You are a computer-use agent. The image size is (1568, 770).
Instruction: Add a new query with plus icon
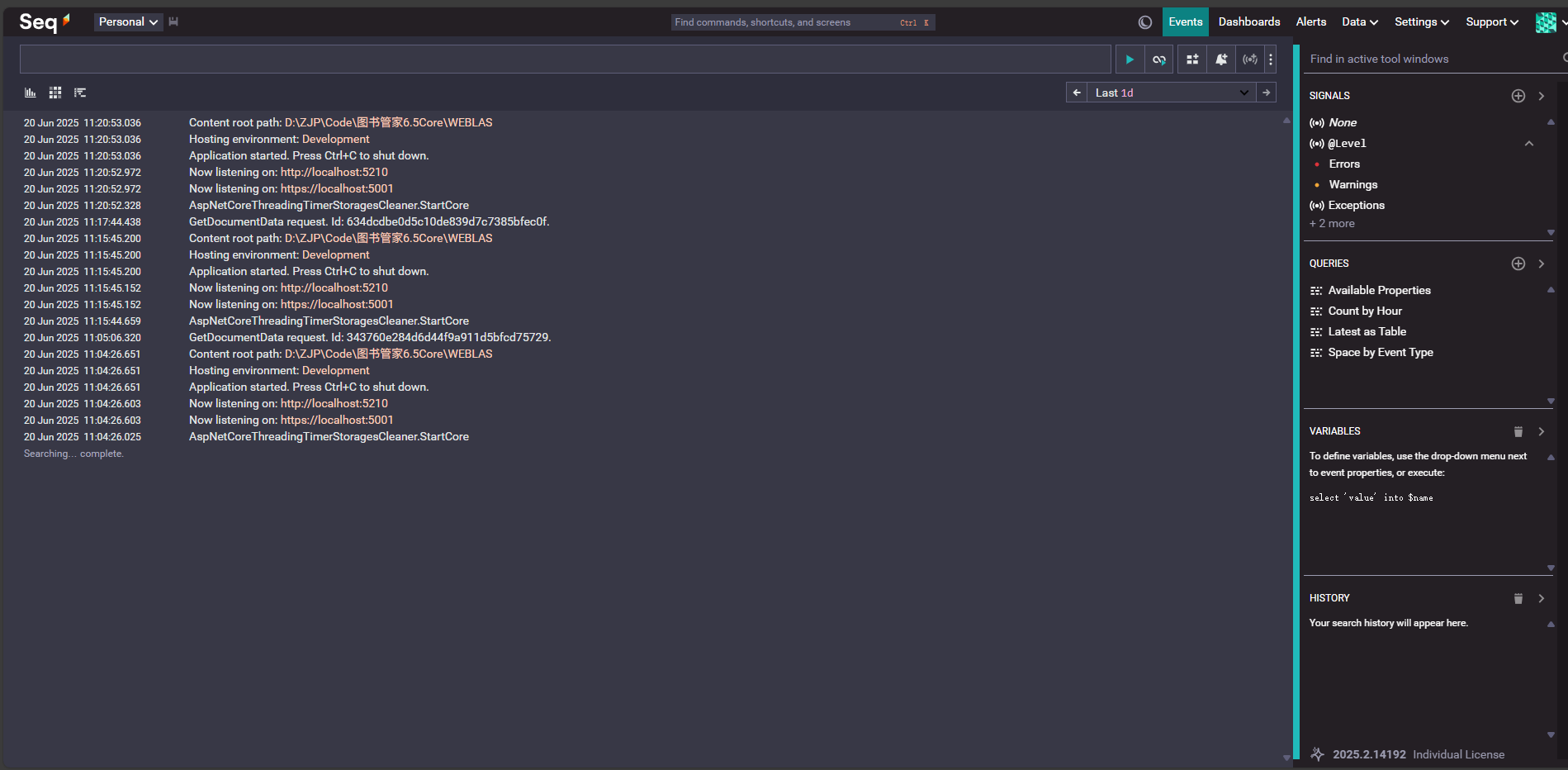pos(1518,264)
